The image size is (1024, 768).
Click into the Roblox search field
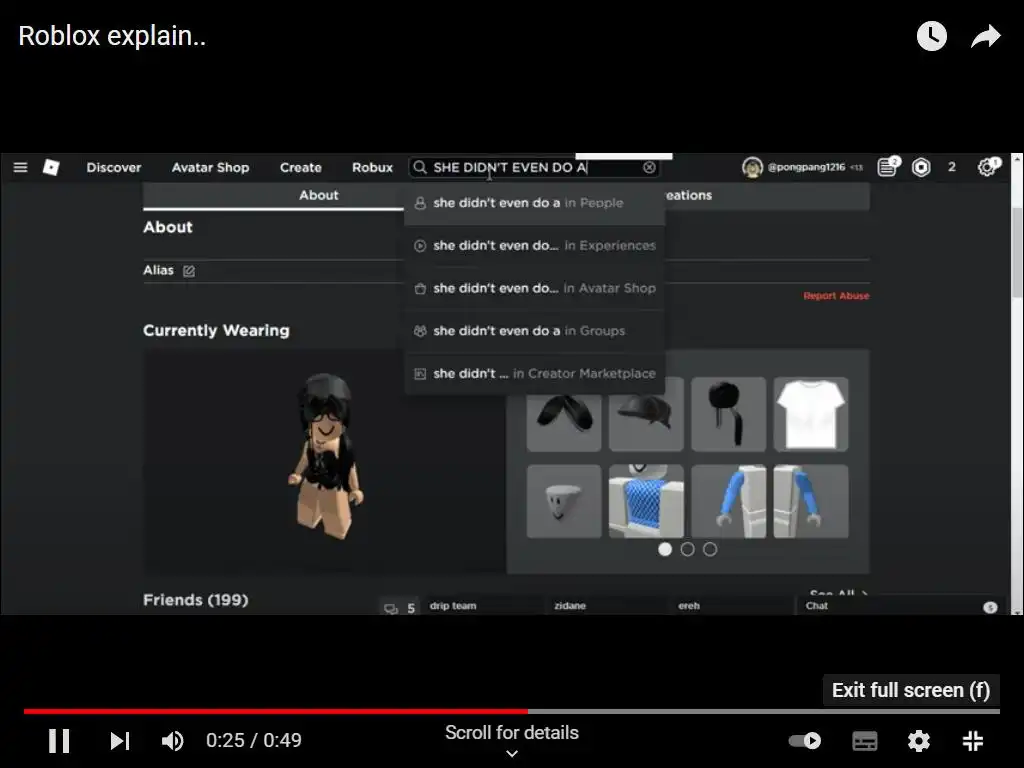tap(536, 167)
